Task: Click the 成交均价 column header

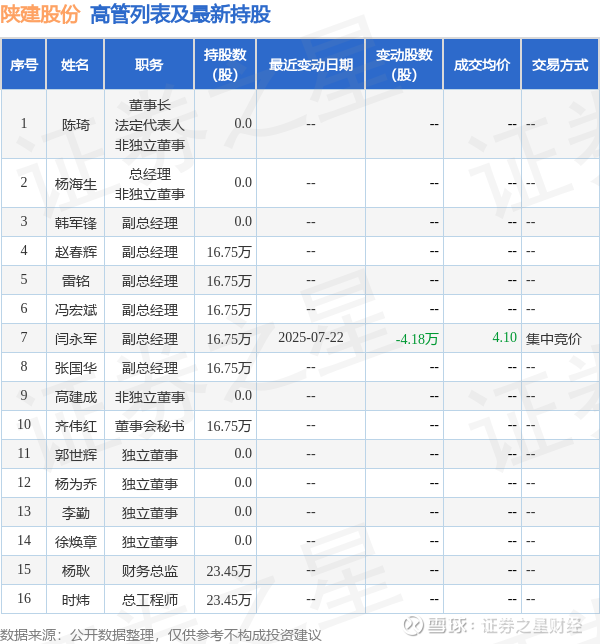Action: [x=482, y=64]
